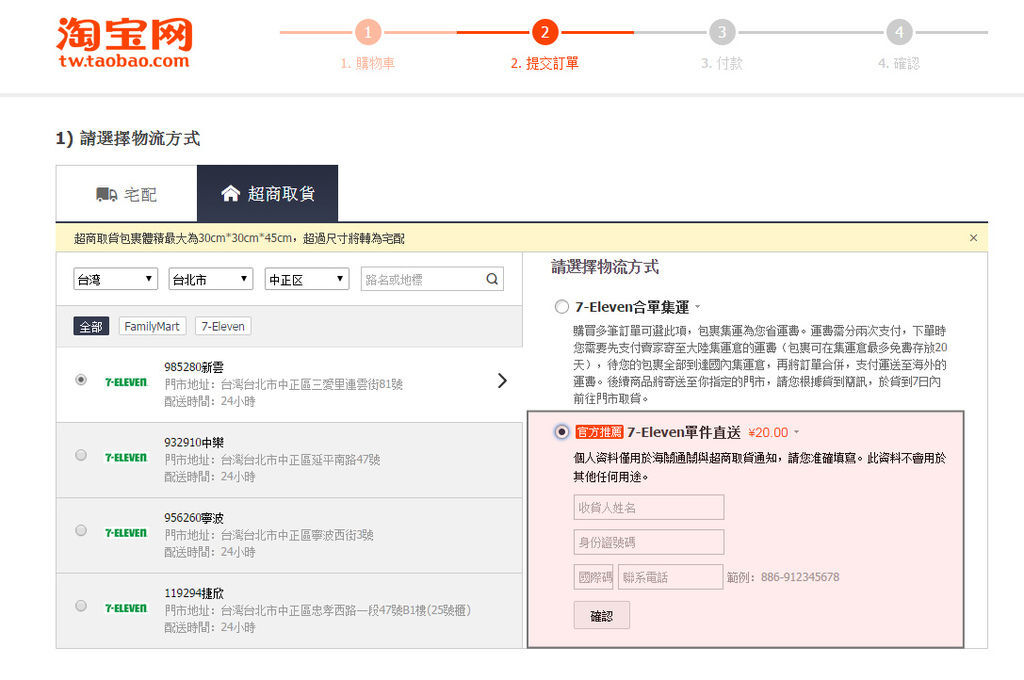Click the 官方推薦 badge
1024x680 pixels.
600,432
